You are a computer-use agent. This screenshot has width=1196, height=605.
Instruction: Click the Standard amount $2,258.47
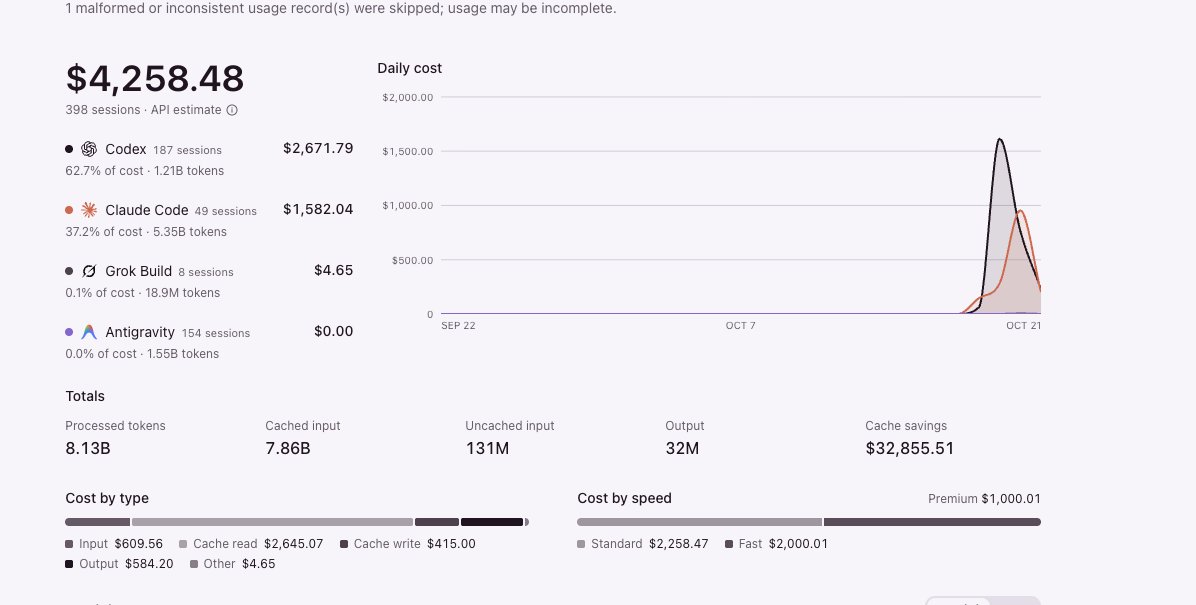tap(679, 544)
